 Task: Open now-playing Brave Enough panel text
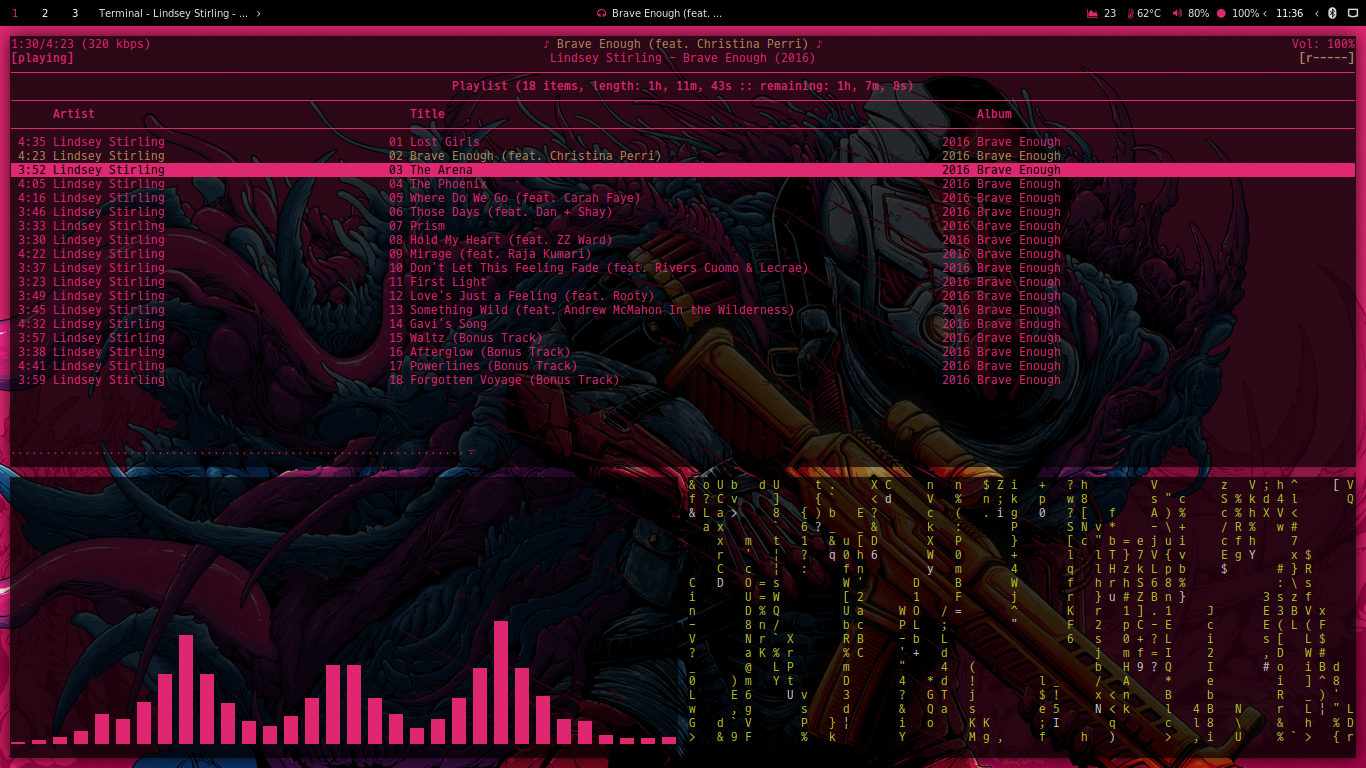coord(666,13)
